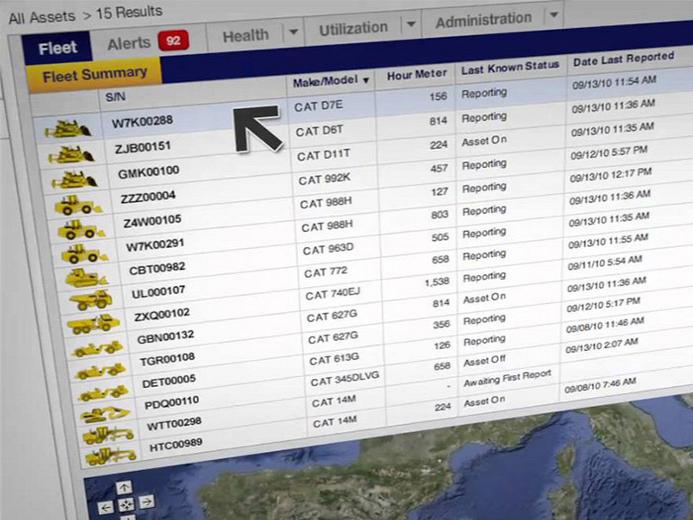The width and height of the screenshot is (693, 520).
Task: Select serial number GBN00132
Action: 165,338
